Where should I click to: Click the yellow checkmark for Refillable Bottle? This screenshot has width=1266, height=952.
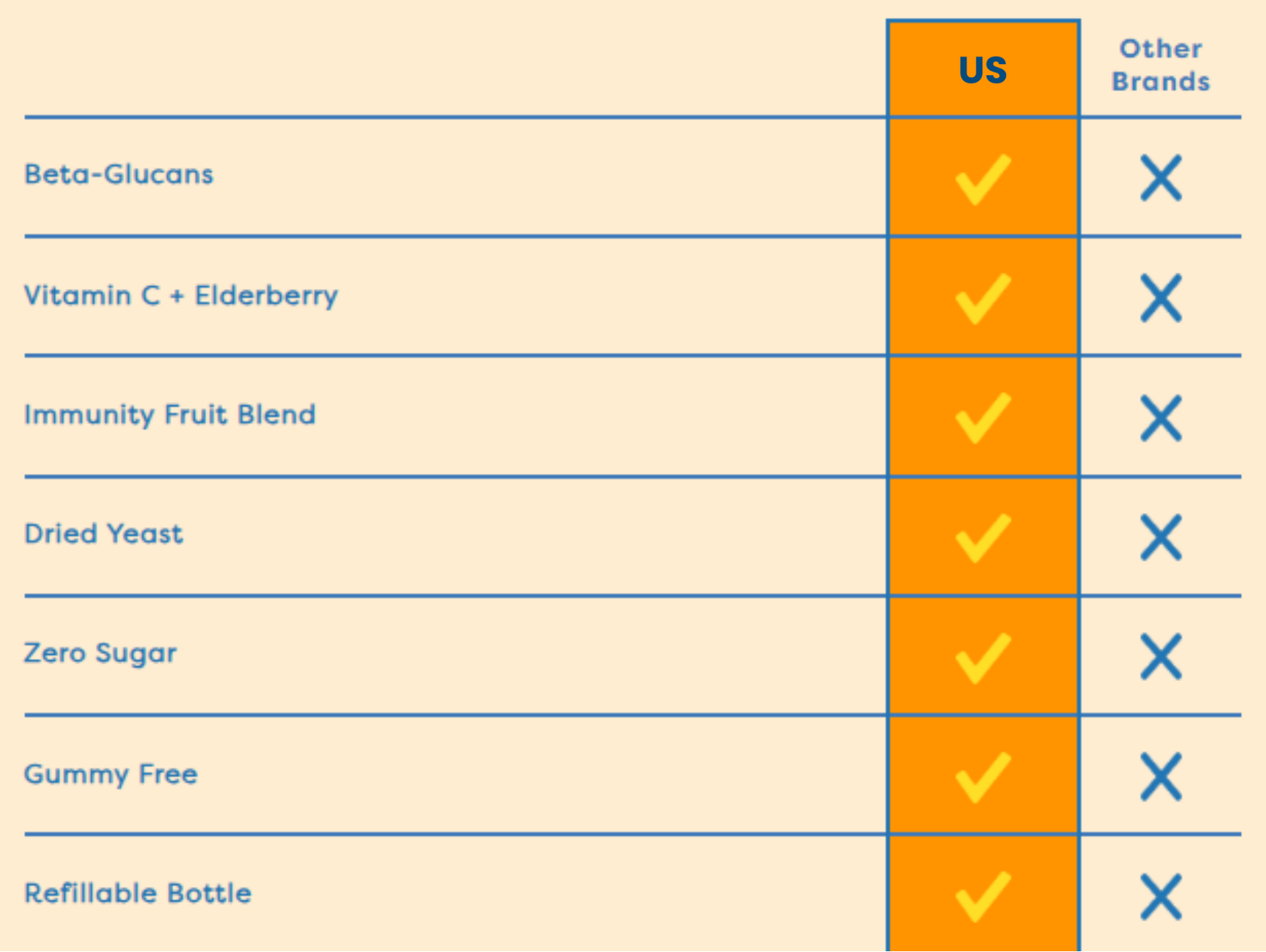pyautogui.click(x=982, y=895)
